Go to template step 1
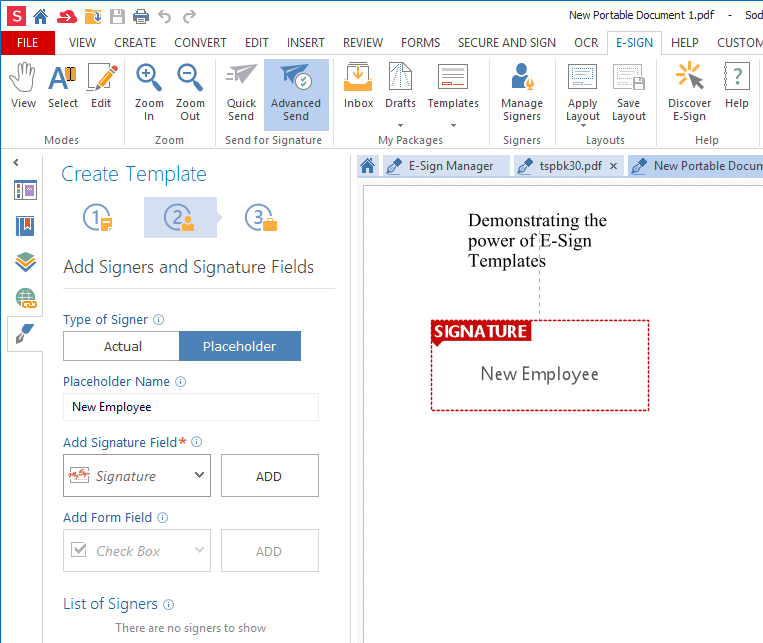This screenshot has width=763, height=643. [98, 218]
